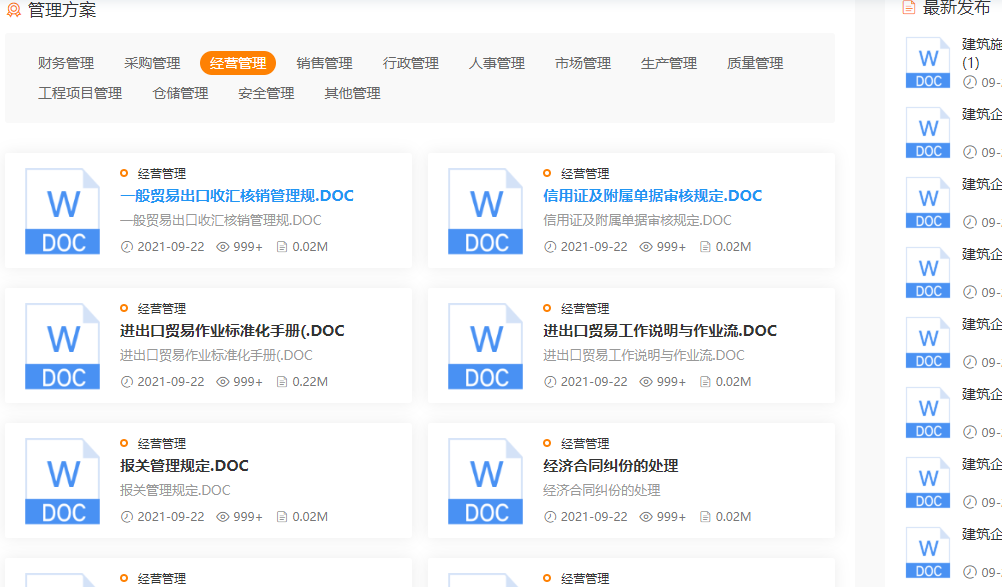Click the second DOC thumbnail in 最新发布 sidebar
This screenshot has width=1002, height=587.
pyautogui.click(x=927, y=133)
